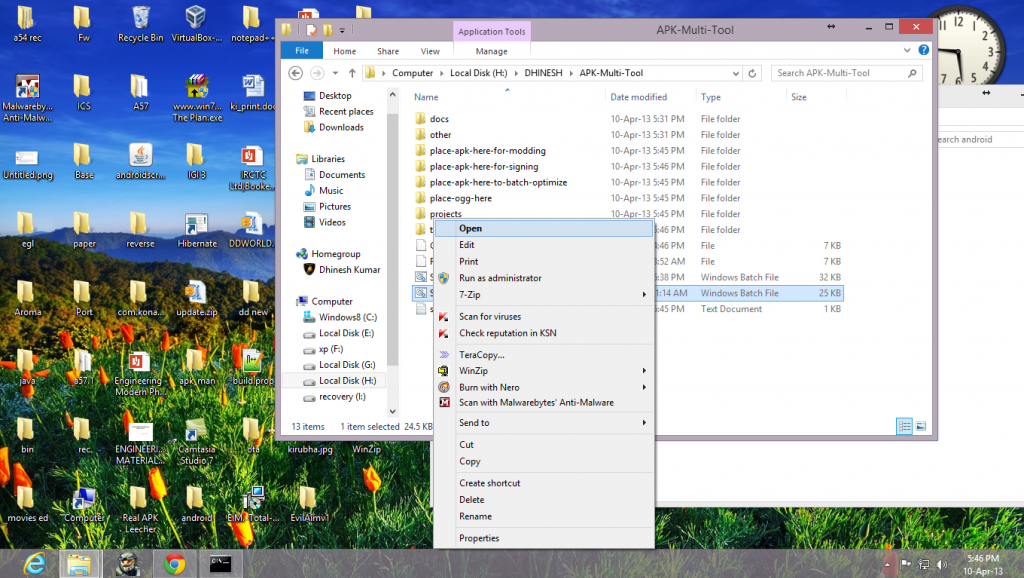Switch to Command Prompt on taskbar

(x=220, y=564)
